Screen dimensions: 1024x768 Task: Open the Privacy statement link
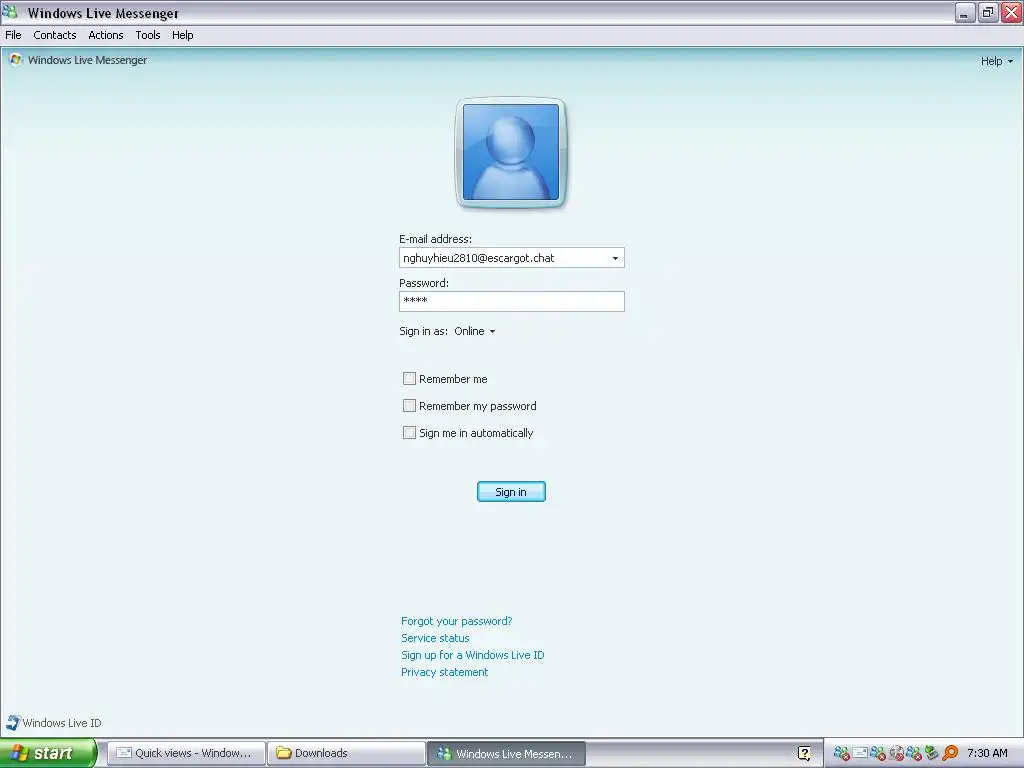[x=444, y=672]
